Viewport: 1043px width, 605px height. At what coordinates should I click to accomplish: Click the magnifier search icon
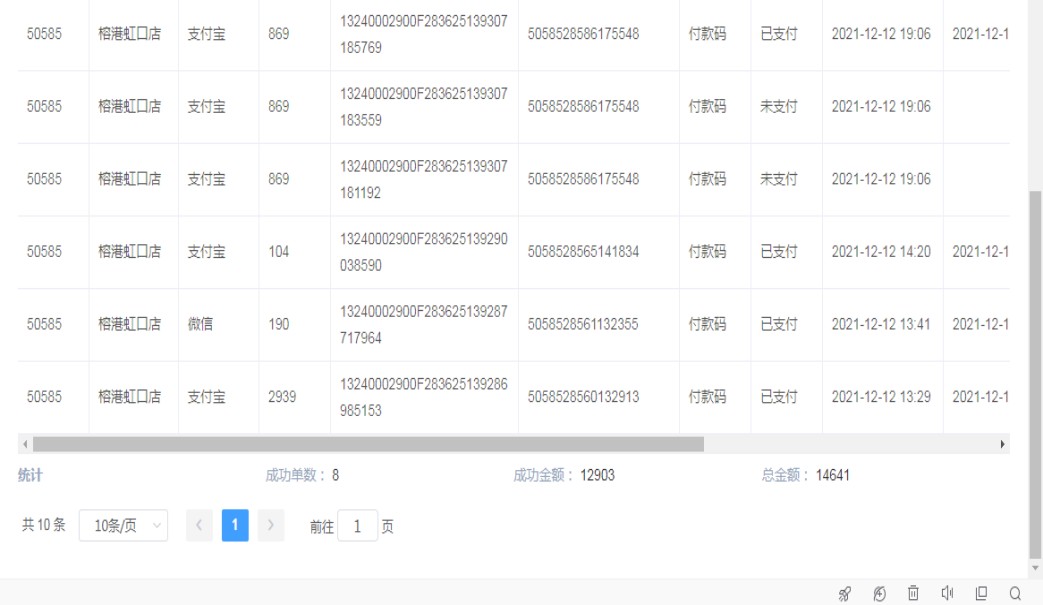point(1015,594)
